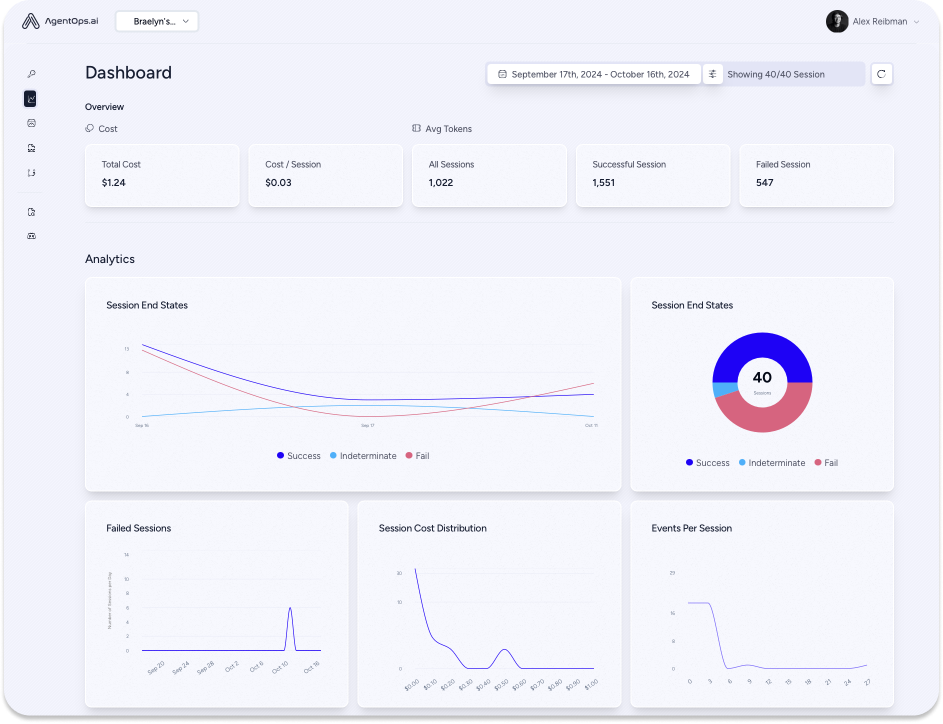This screenshot has width=943, height=724.
Task: Click the Session End States line chart title
Action: tap(147, 305)
